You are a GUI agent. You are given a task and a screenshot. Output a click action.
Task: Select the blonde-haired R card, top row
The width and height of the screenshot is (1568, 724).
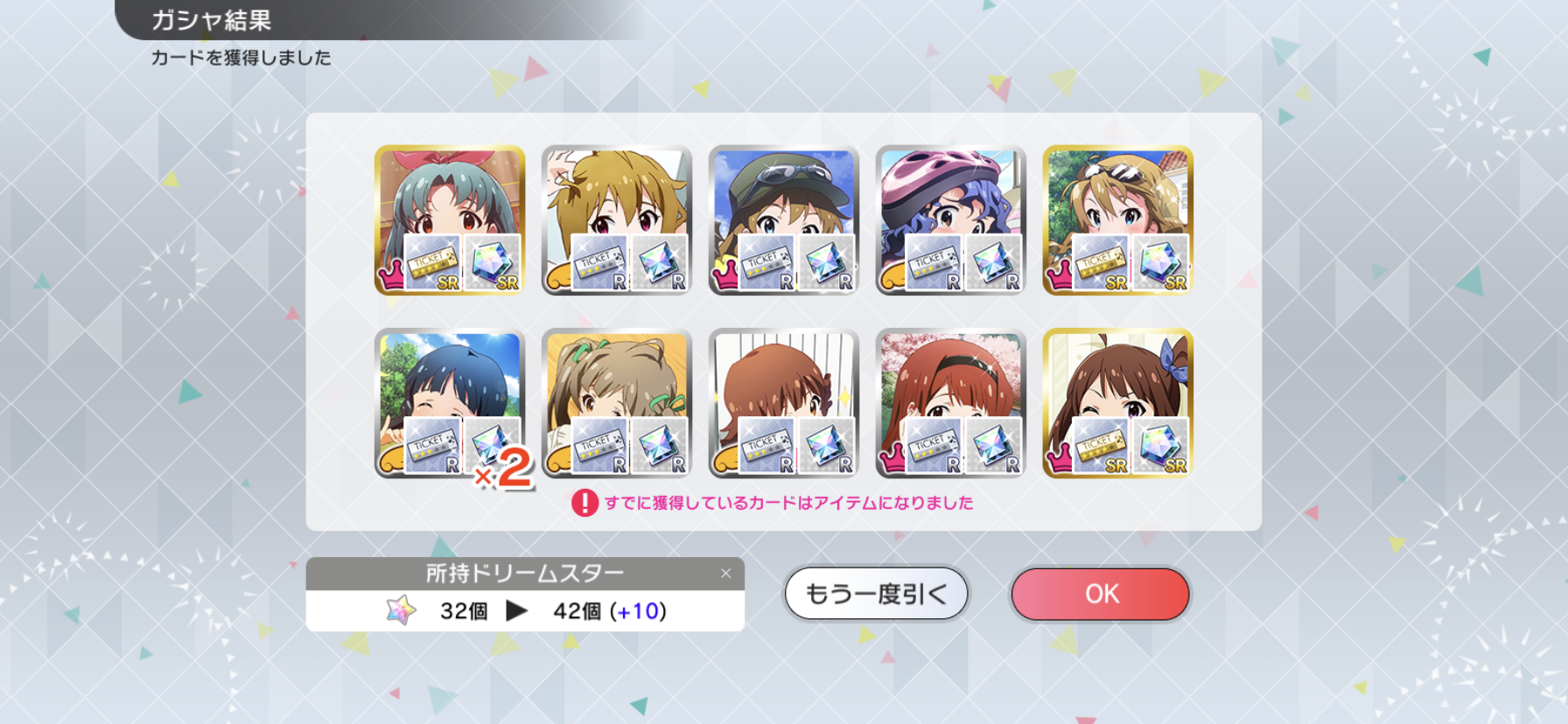coord(617,220)
